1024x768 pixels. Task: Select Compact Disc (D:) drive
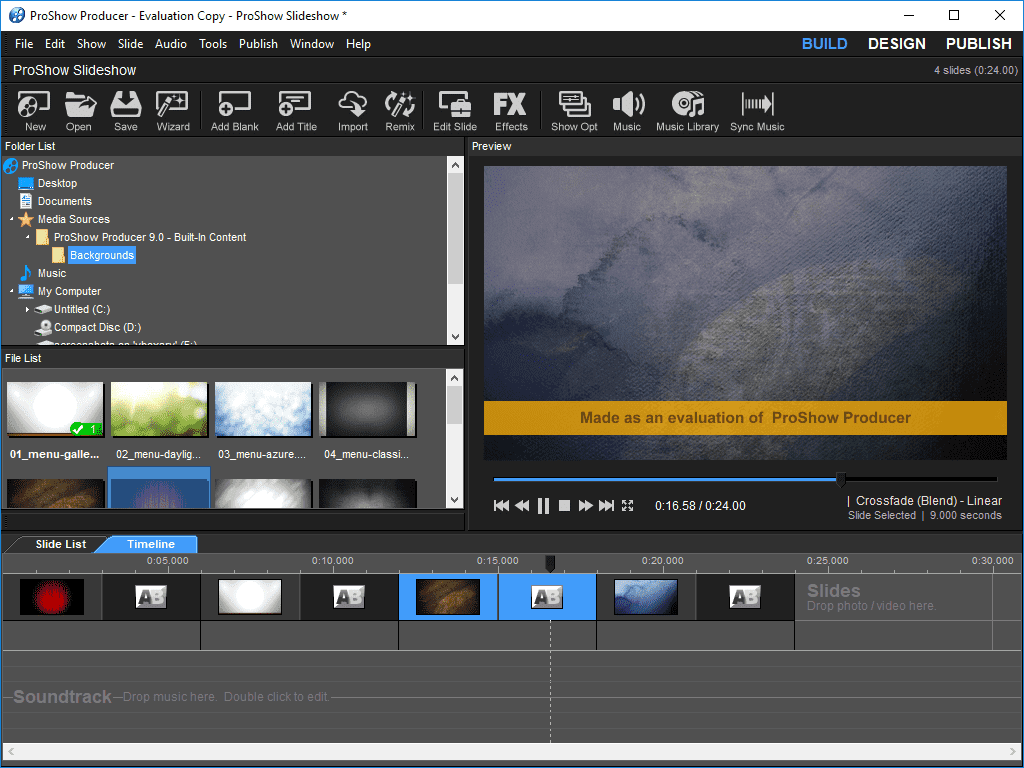[x=97, y=327]
